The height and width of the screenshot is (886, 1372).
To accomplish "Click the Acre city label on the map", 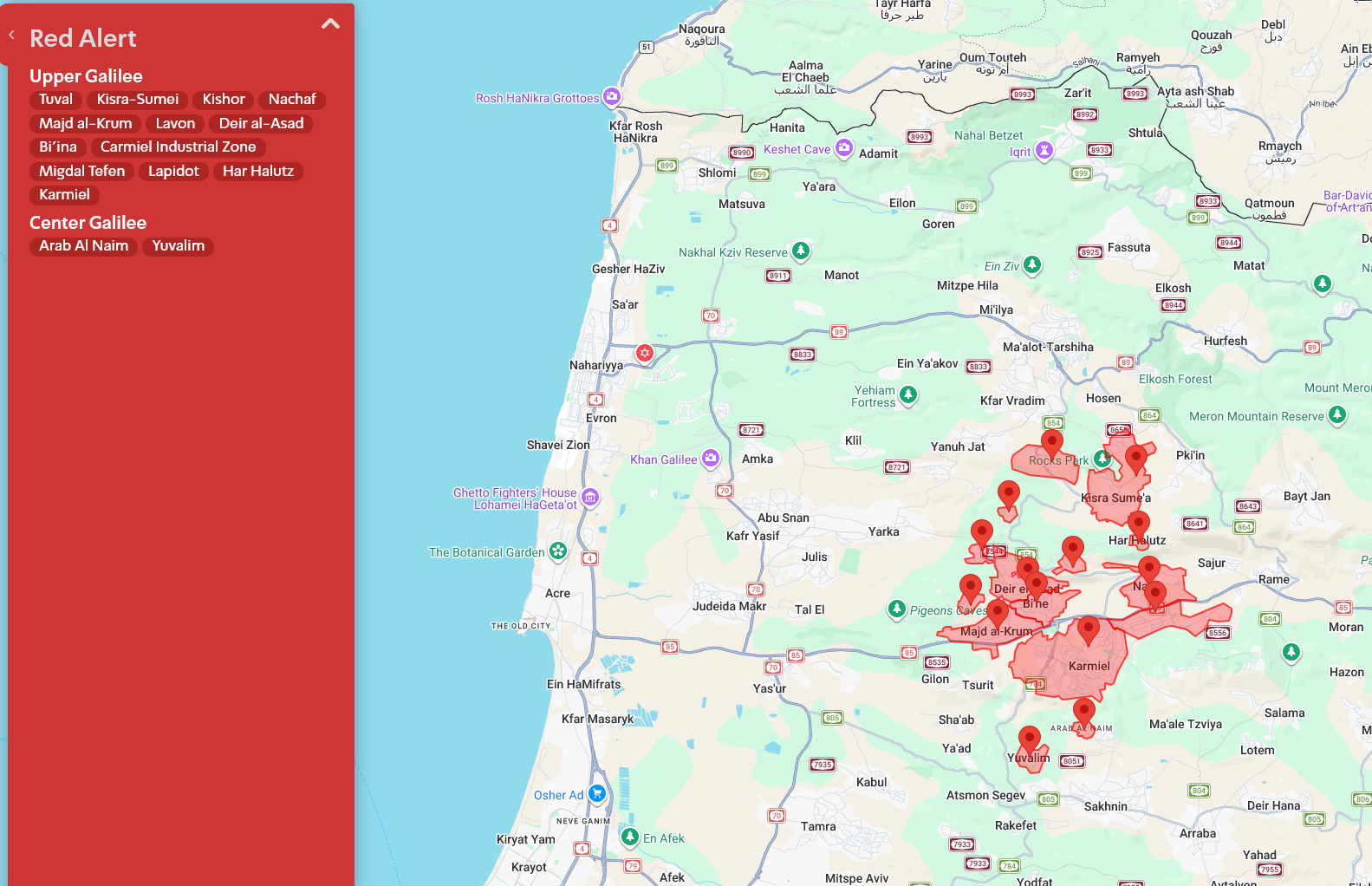I will coord(558,594).
